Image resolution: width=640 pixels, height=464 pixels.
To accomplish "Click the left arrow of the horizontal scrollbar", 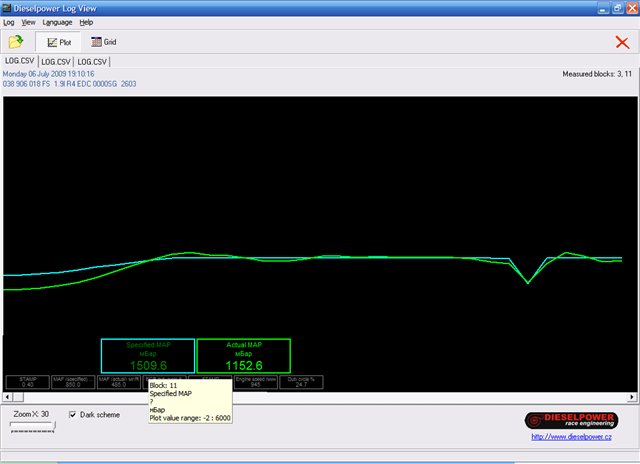I will [7, 397].
